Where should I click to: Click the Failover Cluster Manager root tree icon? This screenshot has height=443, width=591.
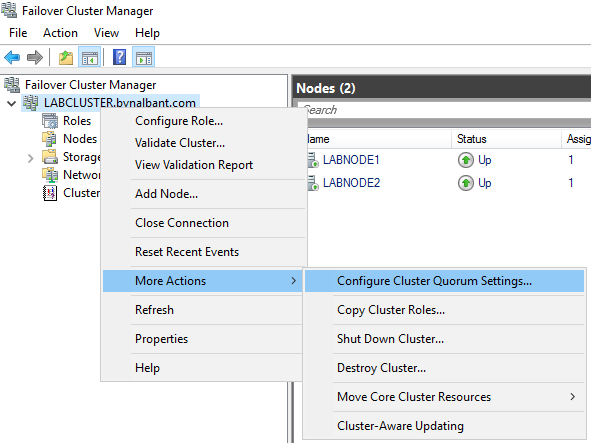[12, 85]
